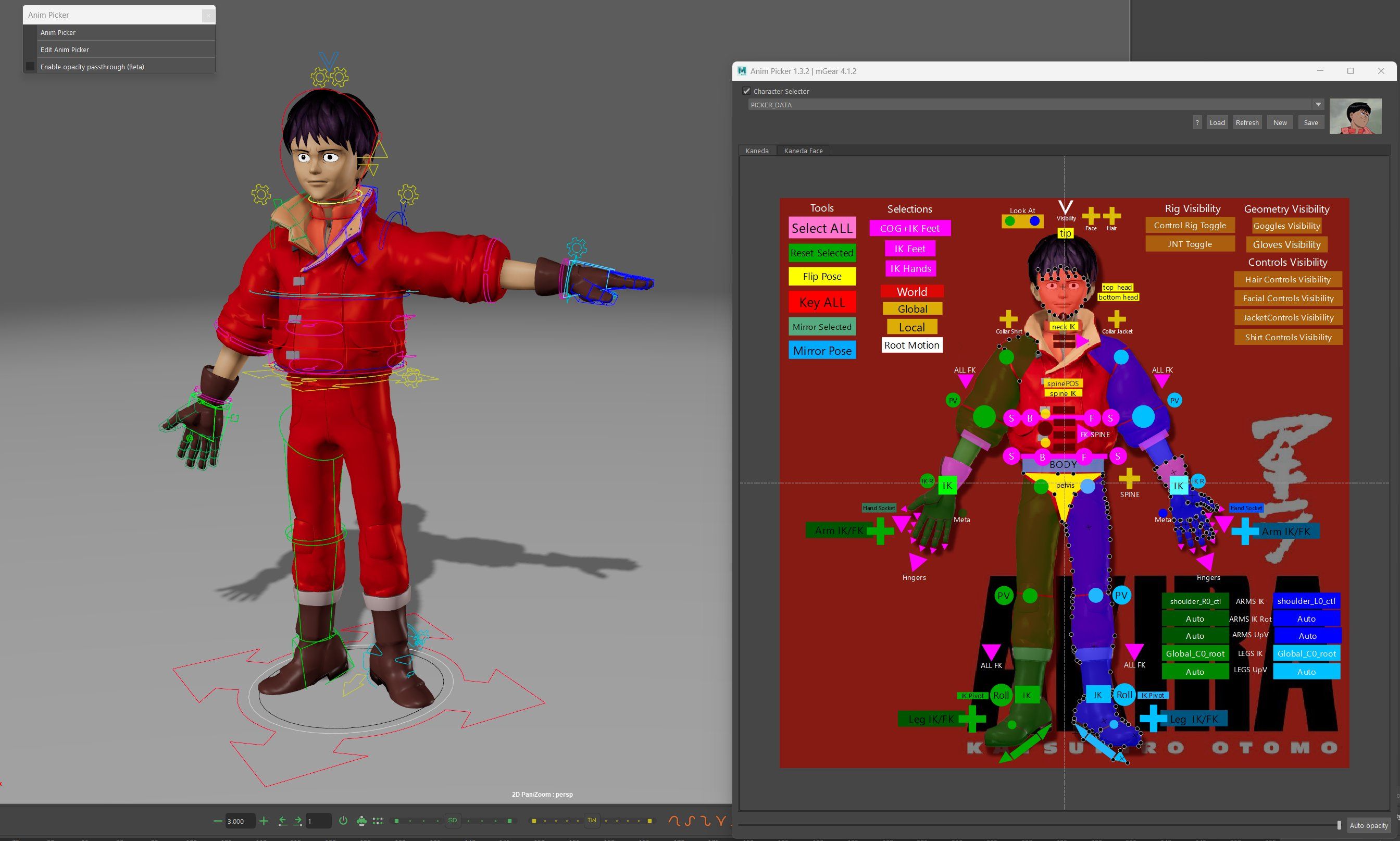Click the pink Select ALL button
1400x841 pixels.
tap(822, 228)
